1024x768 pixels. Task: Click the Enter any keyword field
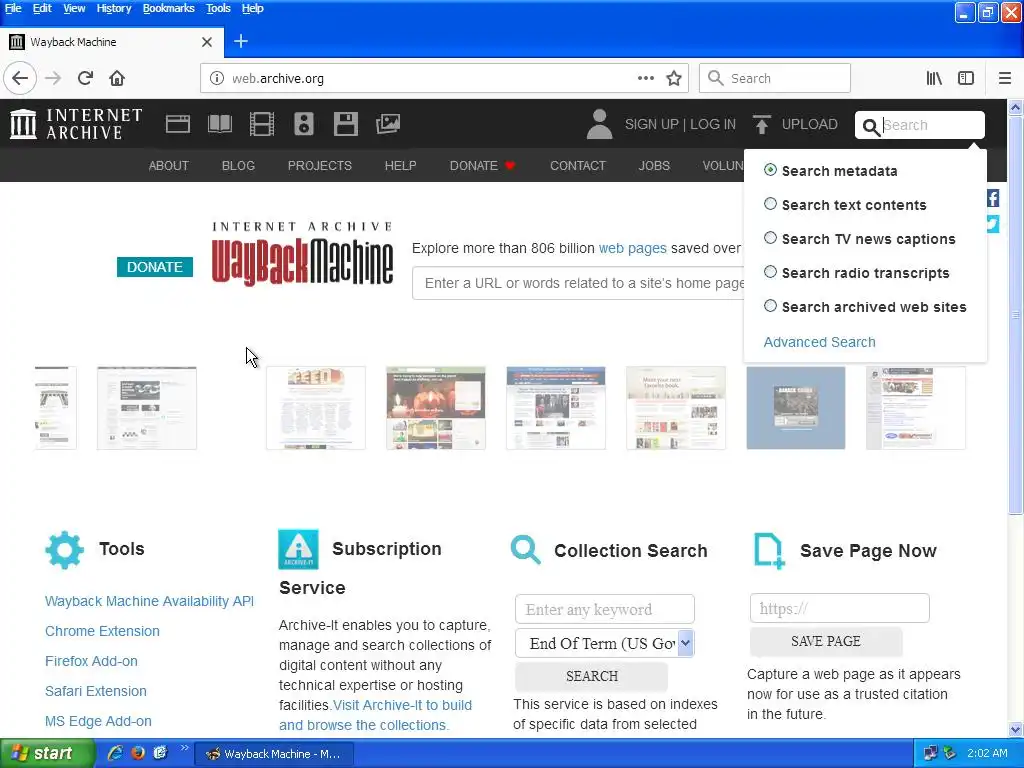tap(605, 609)
